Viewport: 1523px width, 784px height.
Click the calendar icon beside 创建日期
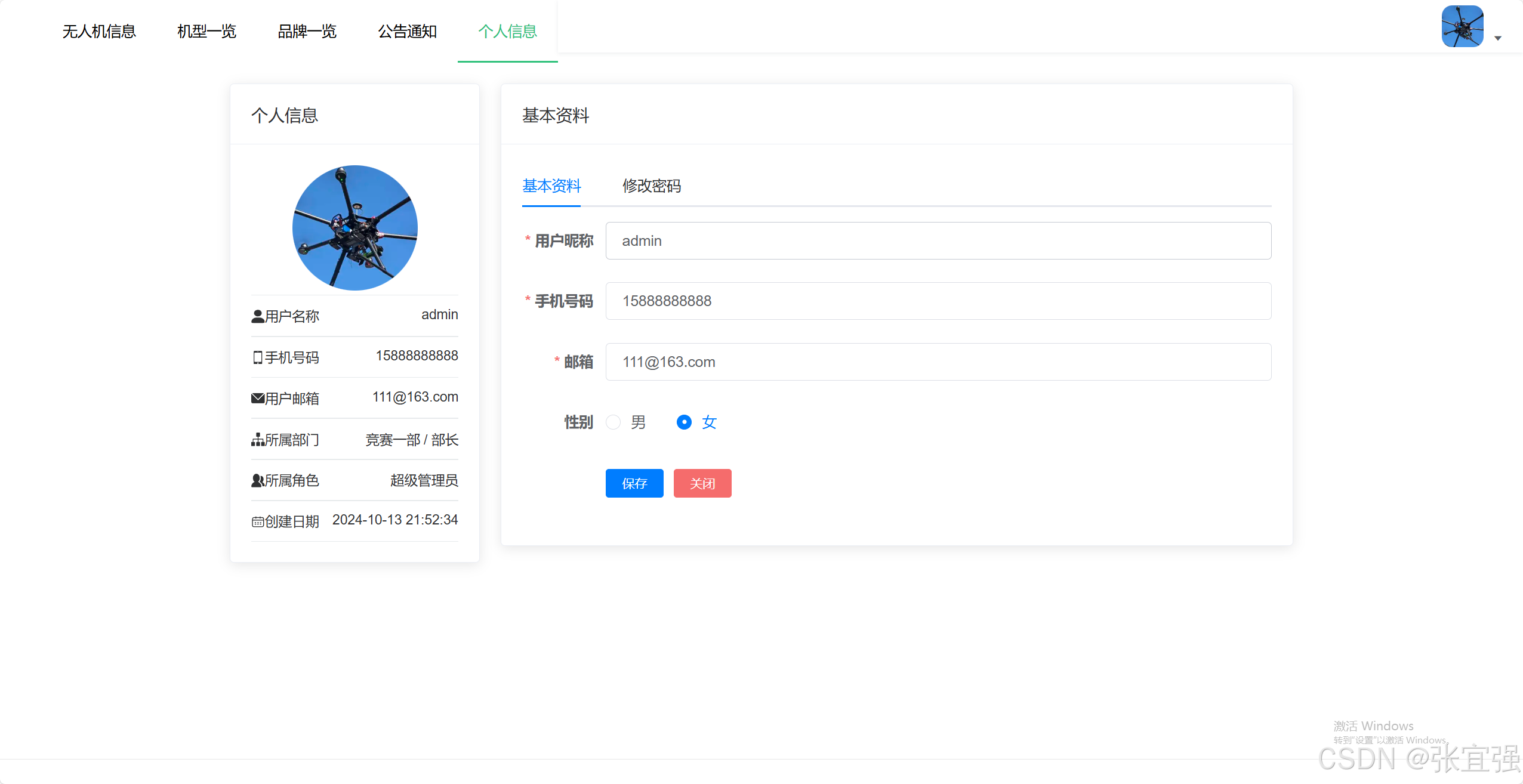(257, 520)
